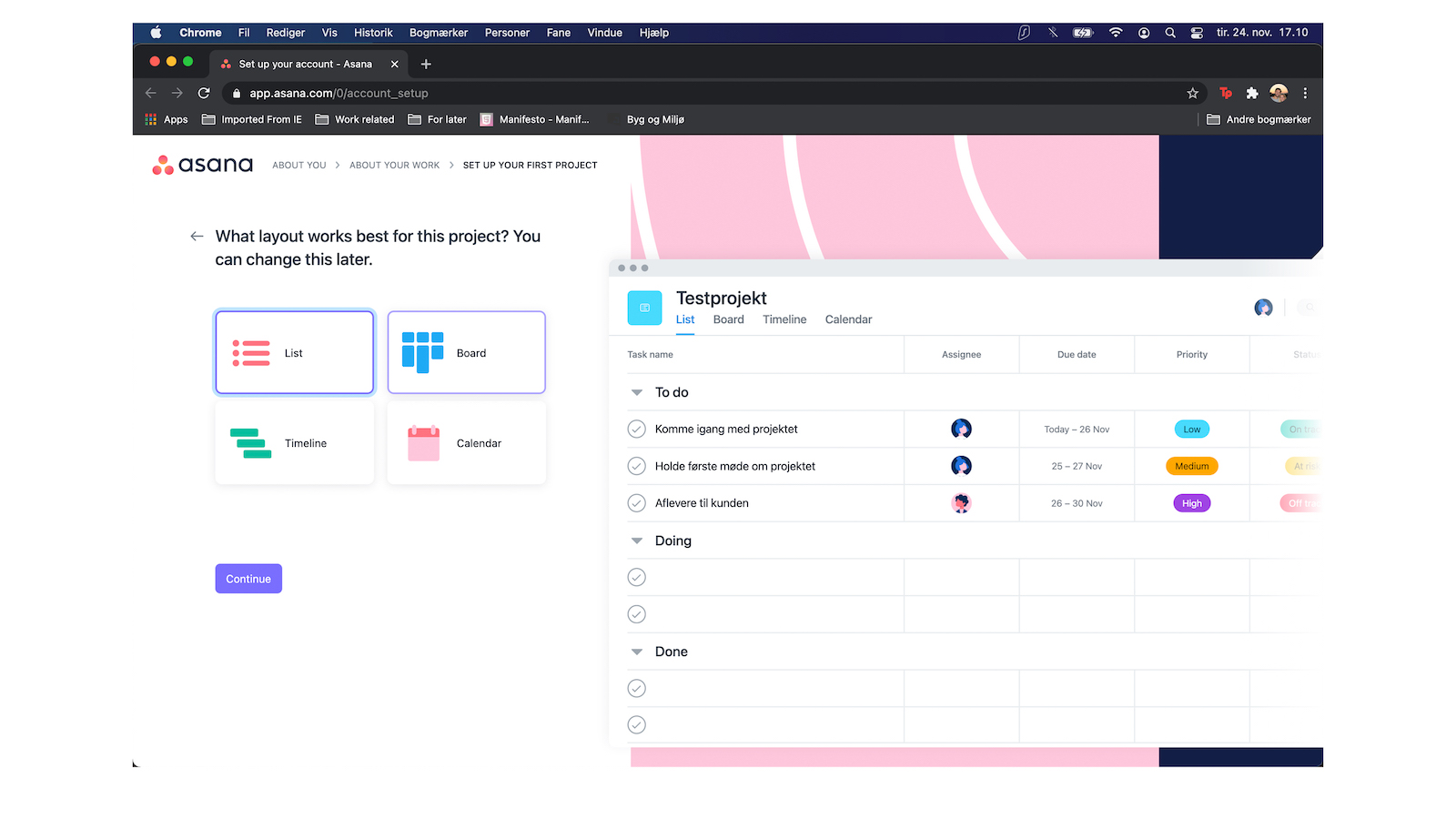The width and height of the screenshot is (1456, 819).
Task: Bookmark page with the star icon
Action: point(1192,93)
